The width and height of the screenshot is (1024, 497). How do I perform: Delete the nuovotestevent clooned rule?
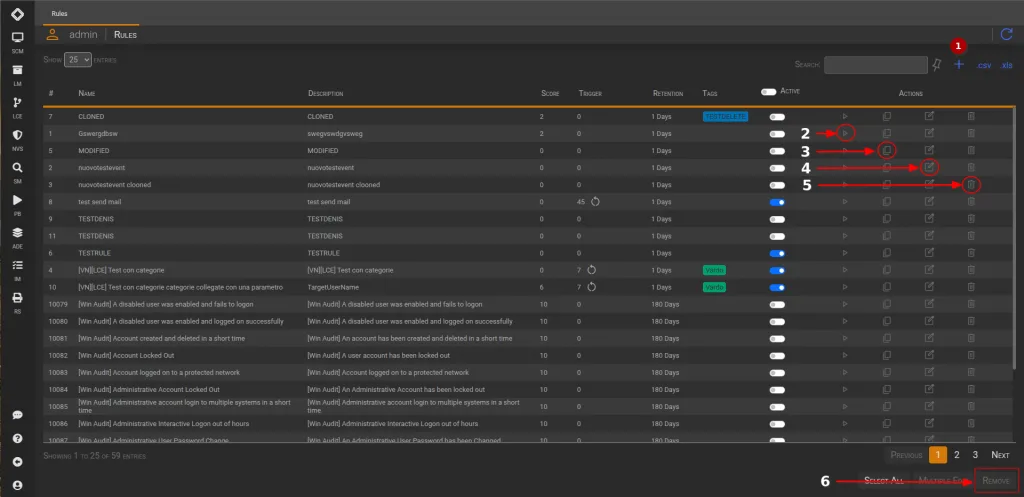971,185
